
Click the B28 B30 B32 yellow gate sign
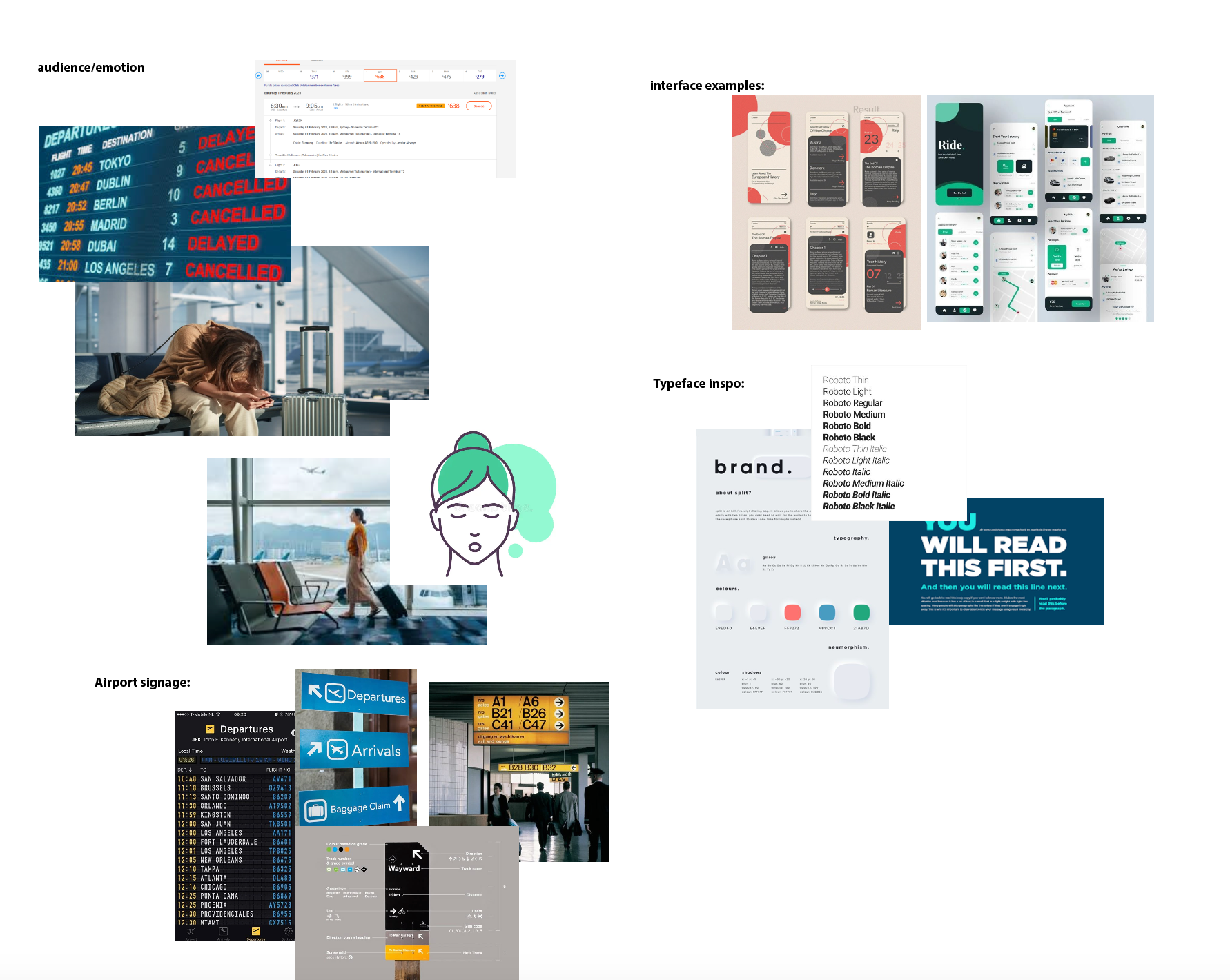[x=538, y=767]
